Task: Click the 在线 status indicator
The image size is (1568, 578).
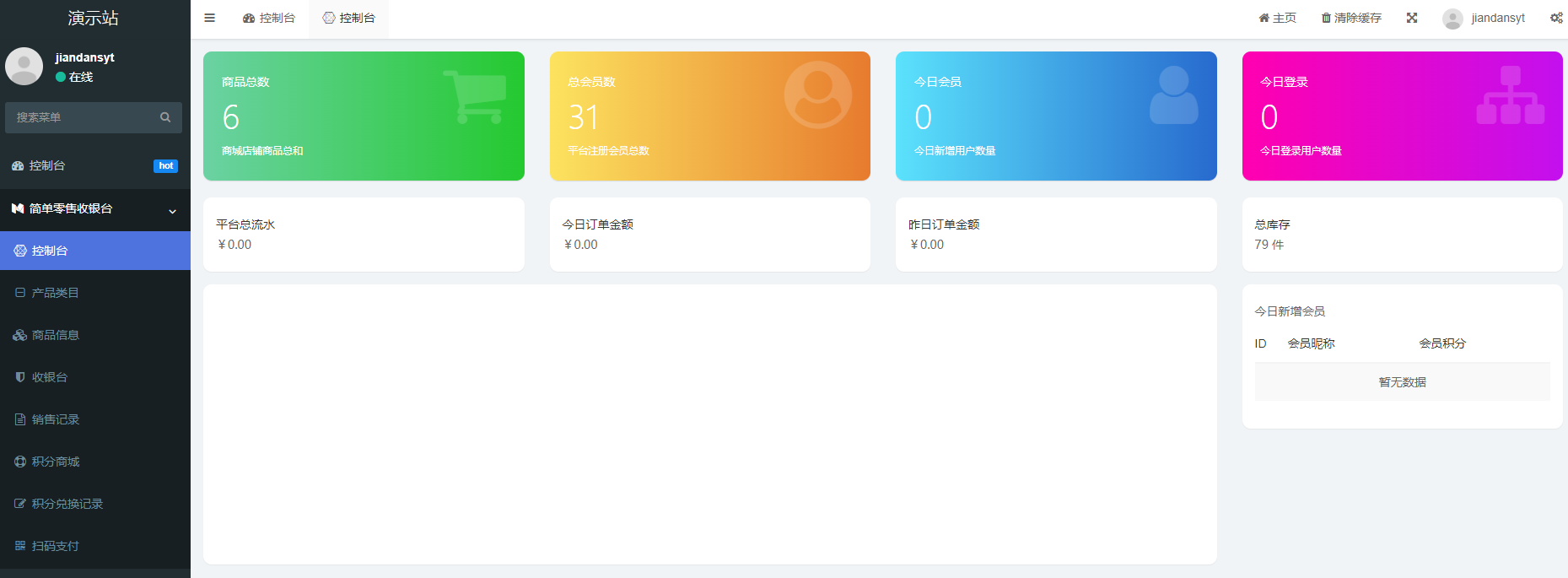Action: point(74,77)
